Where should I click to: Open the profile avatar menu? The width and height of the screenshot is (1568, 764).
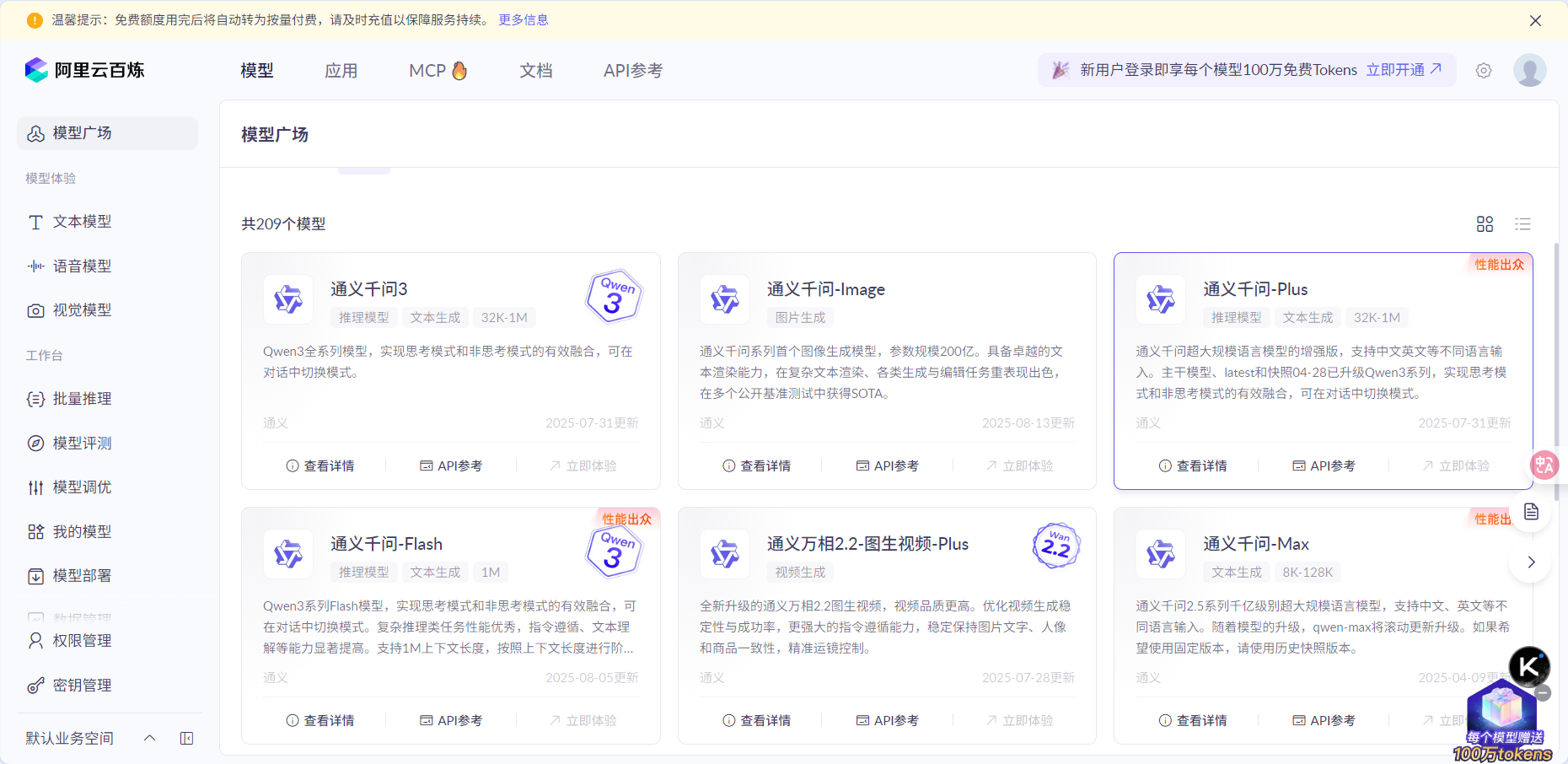1530,70
